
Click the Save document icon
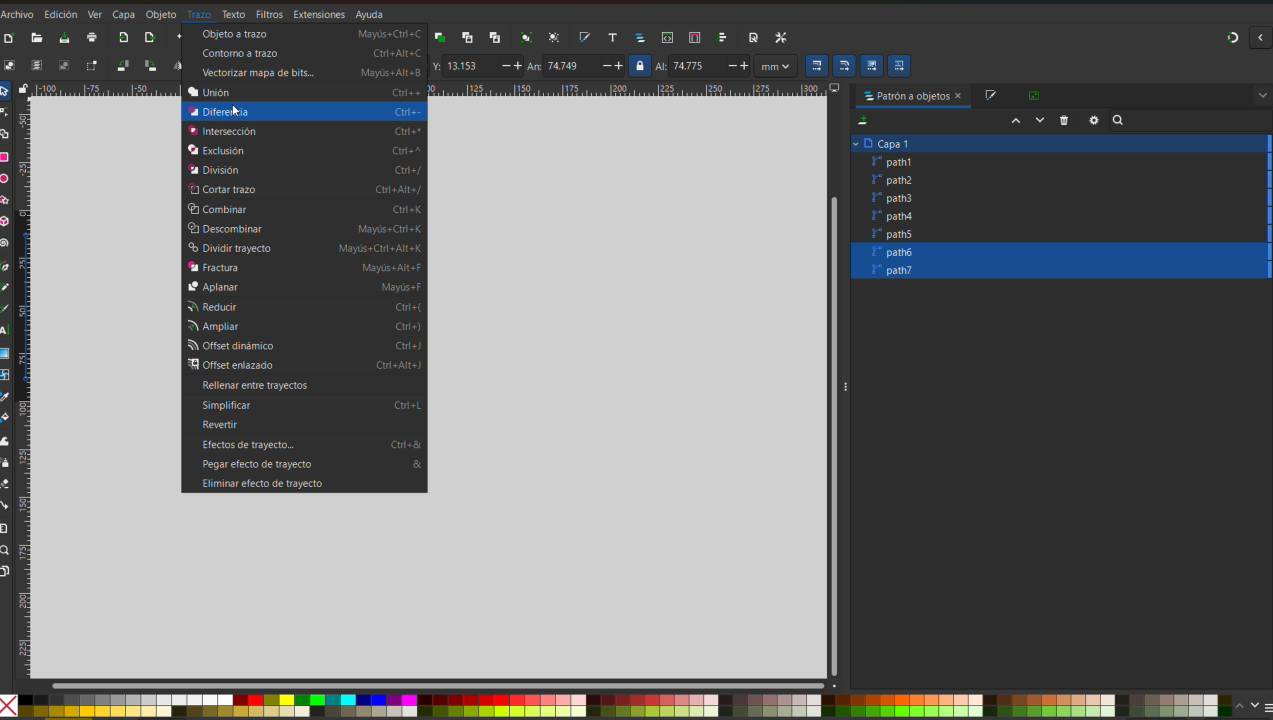(64, 38)
